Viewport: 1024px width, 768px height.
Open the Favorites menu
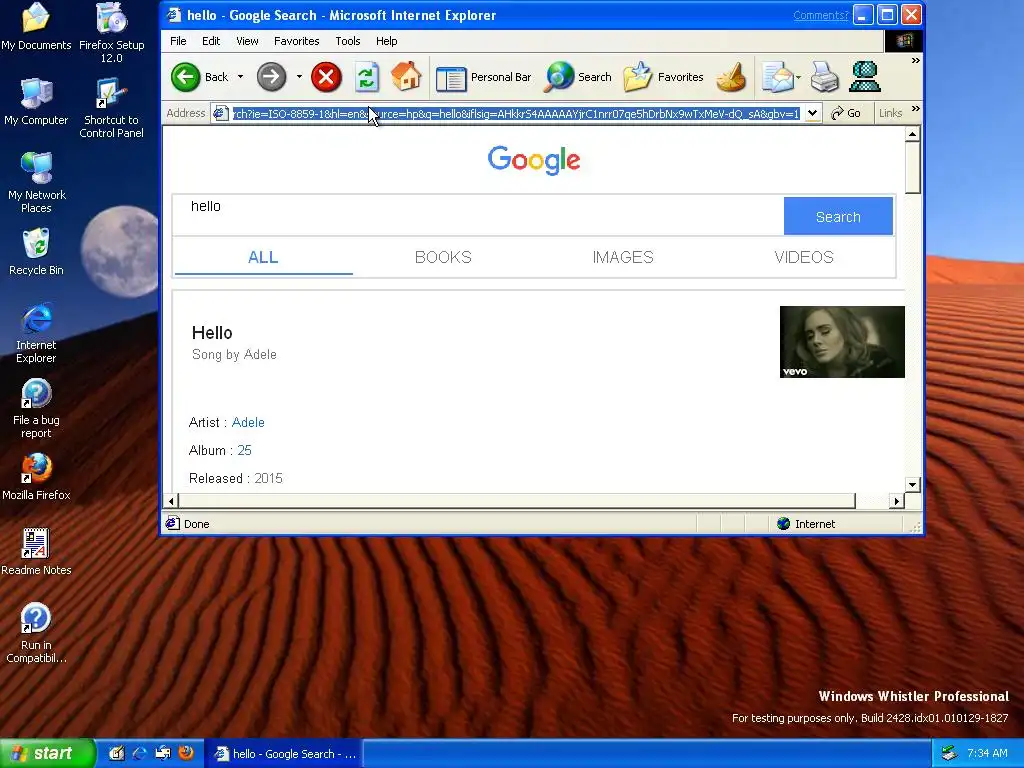tap(296, 41)
